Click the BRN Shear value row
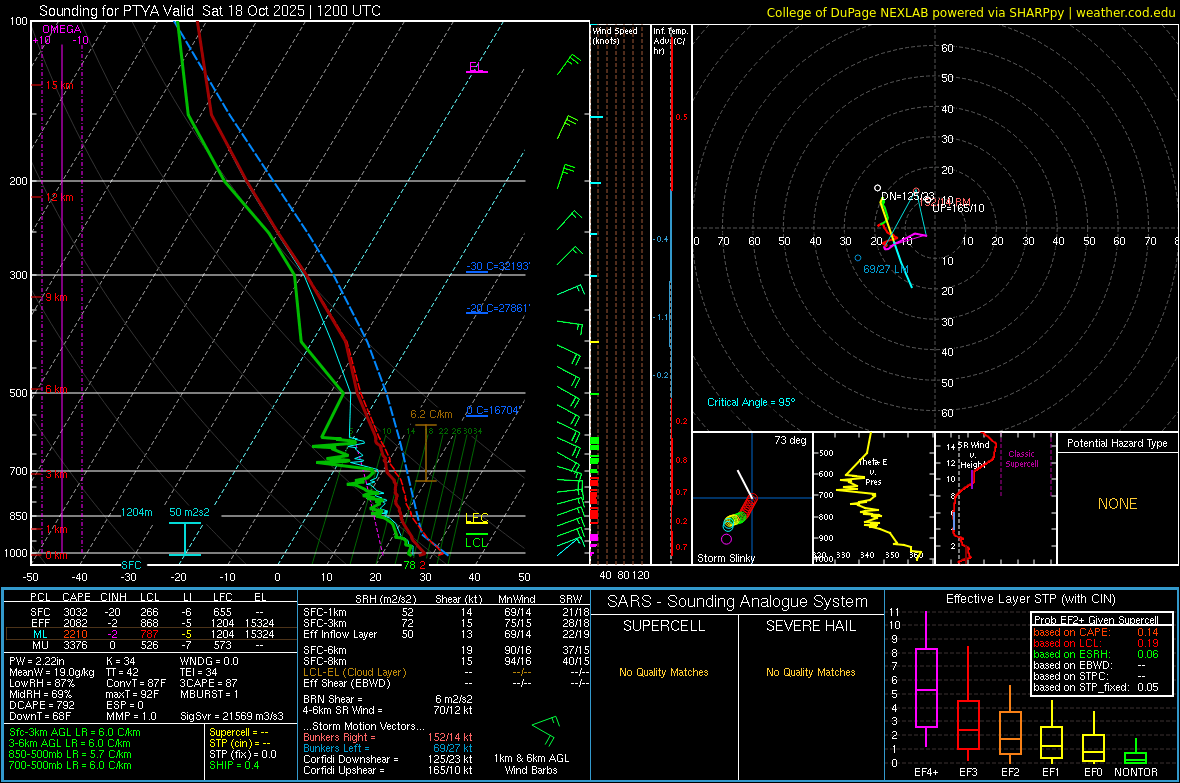The height and width of the screenshot is (783, 1180). [x=388, y=699]
